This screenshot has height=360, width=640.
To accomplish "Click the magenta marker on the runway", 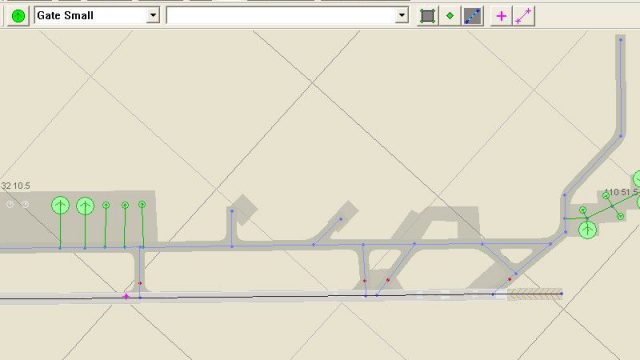I will [x=126, y=296].
